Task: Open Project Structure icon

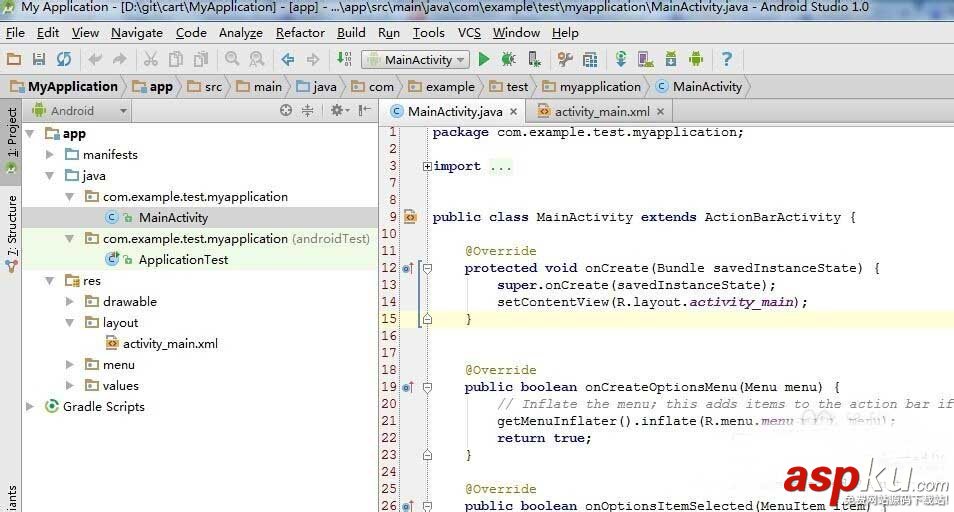Action: 590,59
